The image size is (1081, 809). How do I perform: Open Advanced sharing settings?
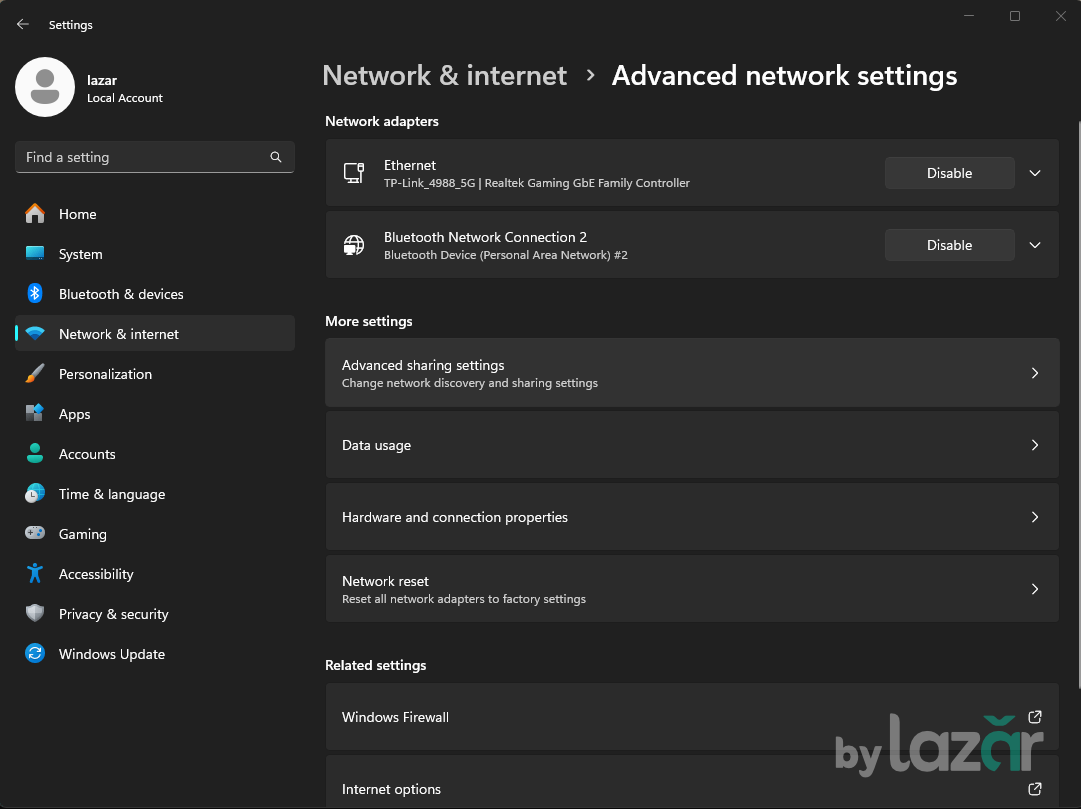tap(691, 373)
